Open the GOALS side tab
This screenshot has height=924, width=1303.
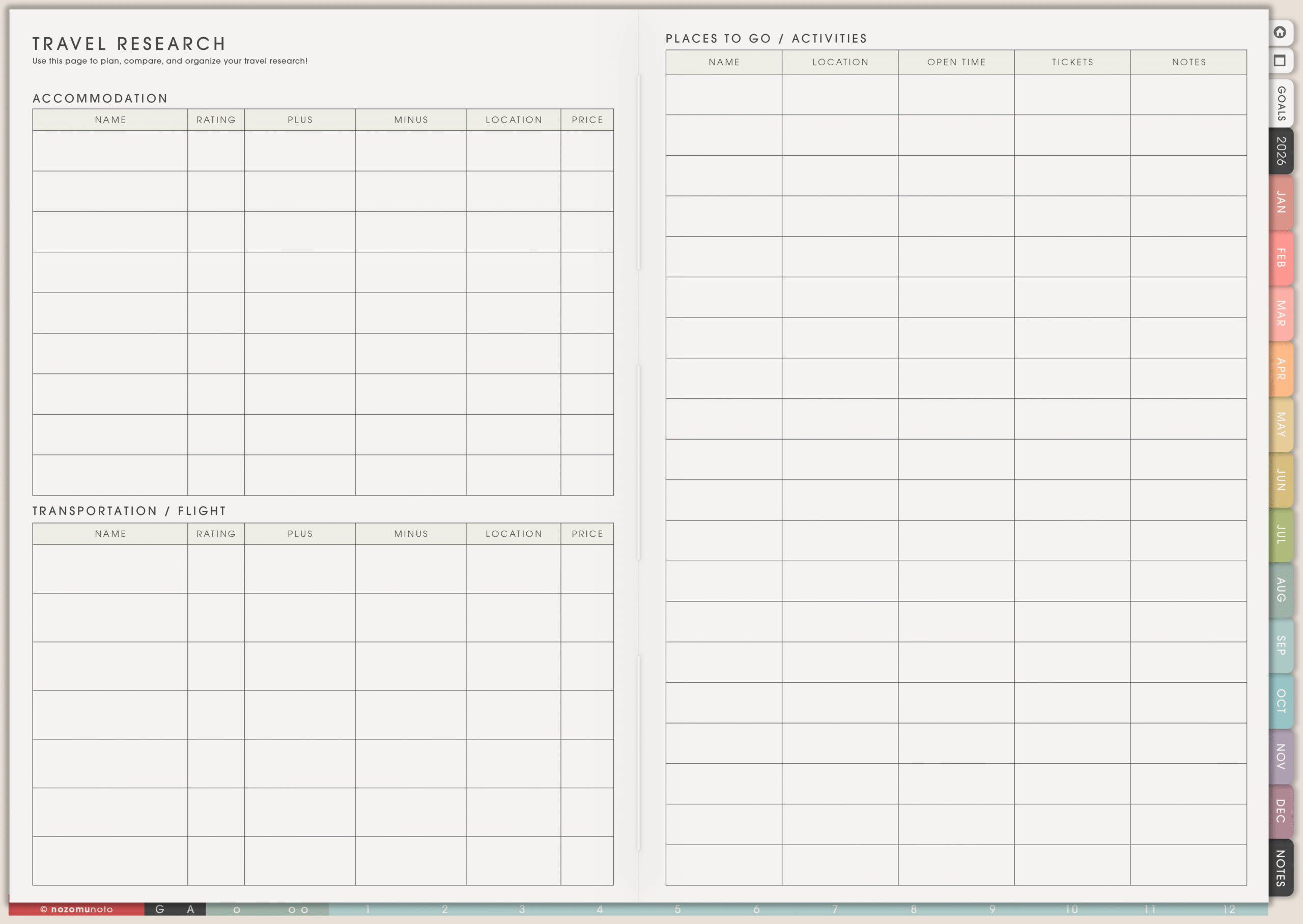1281,104
